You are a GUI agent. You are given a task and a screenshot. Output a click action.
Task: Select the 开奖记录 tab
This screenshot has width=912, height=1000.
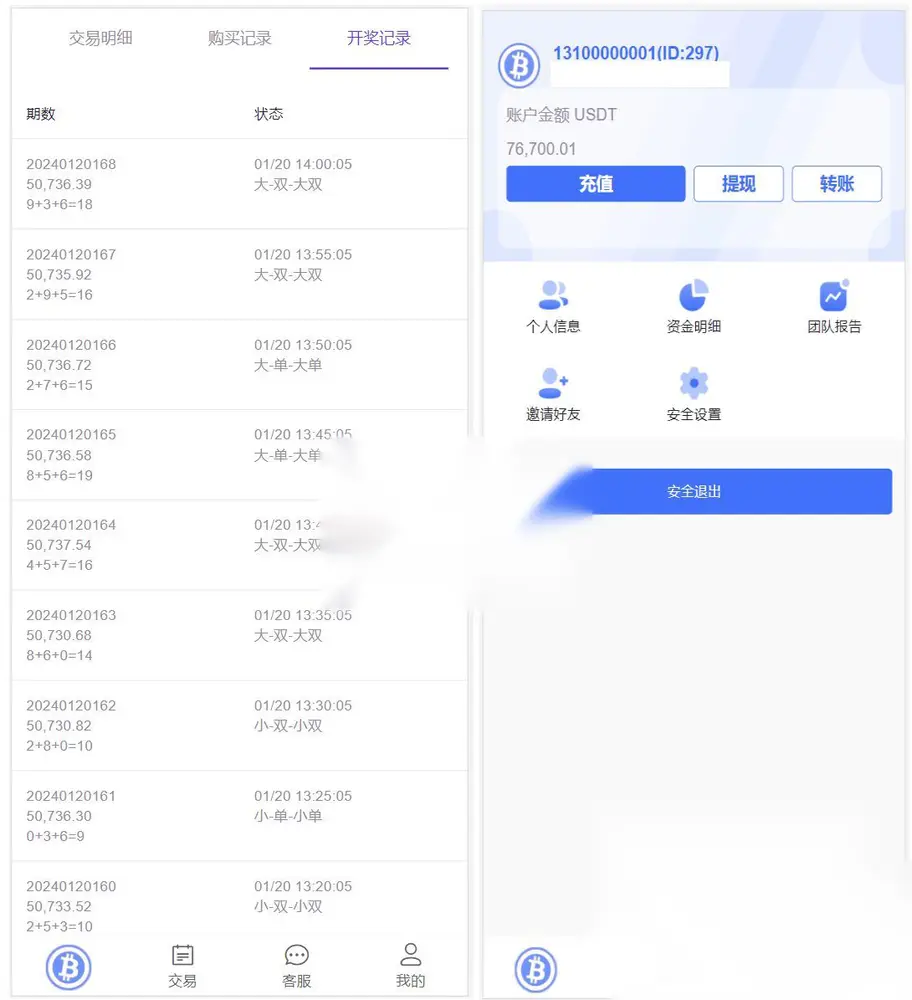click(x=379, y=38)
